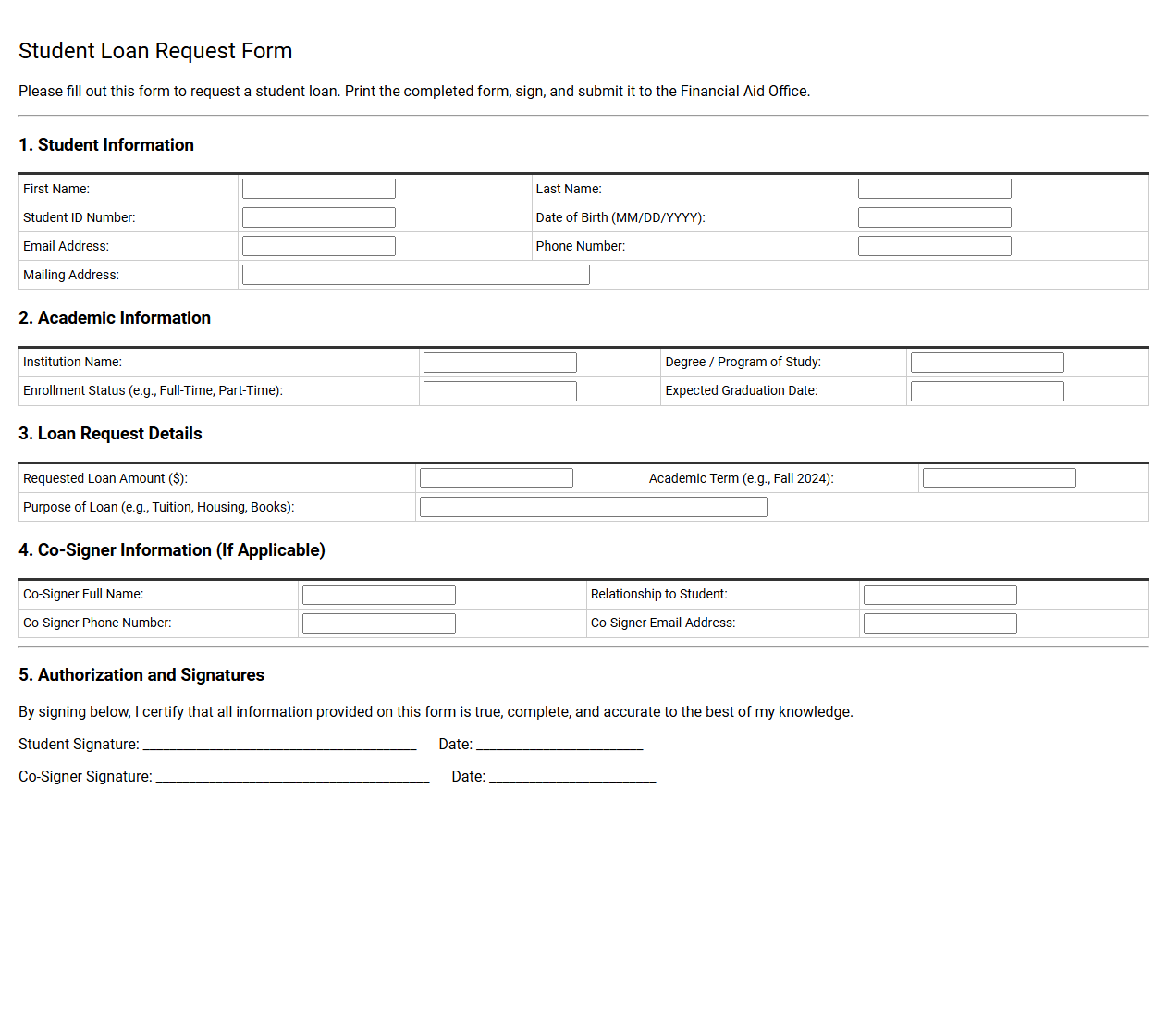The image size is (1167, 1036).
Task: Click the instructions paragraph mentioning Financial Aid Office
Action: 414,92
